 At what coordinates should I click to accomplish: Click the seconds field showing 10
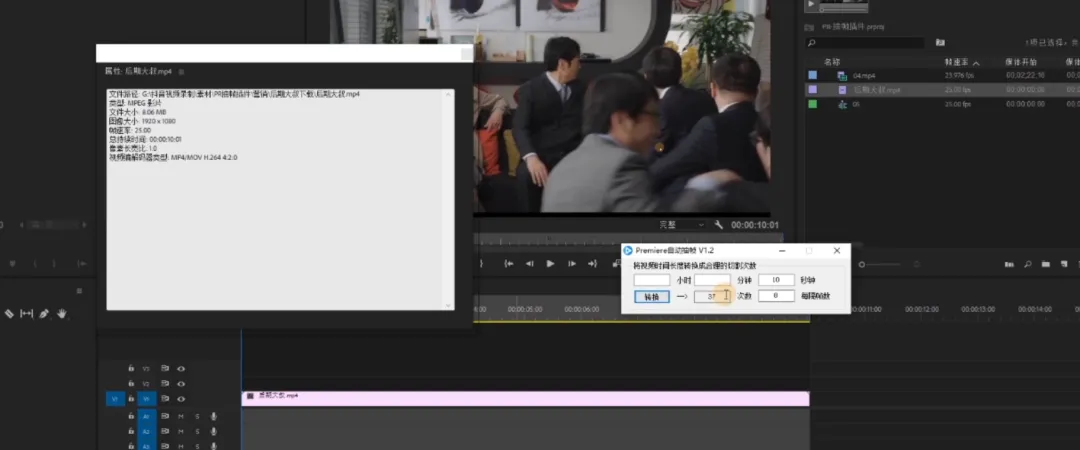click(776, 280)
